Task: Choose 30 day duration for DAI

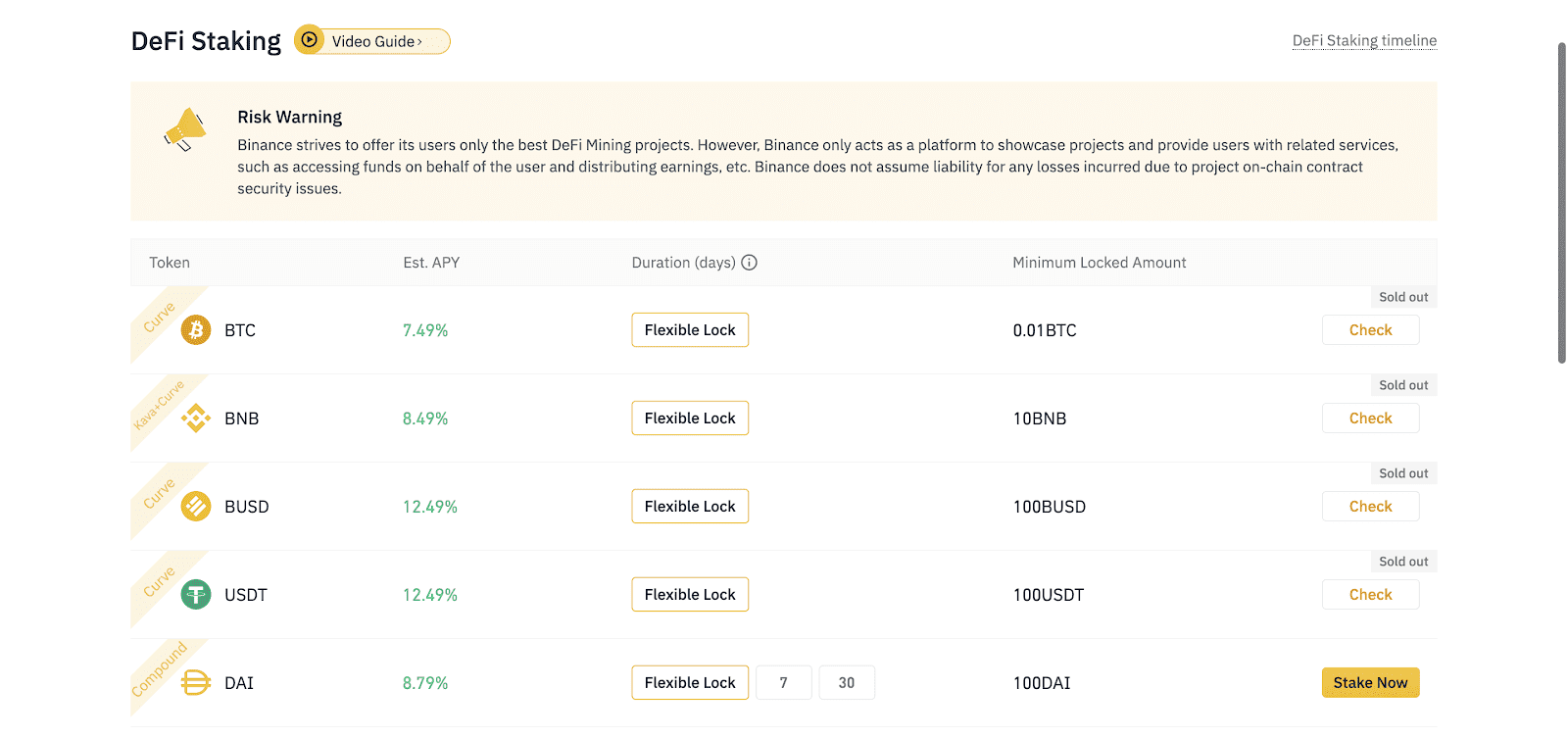Action: tap(847, 683)
